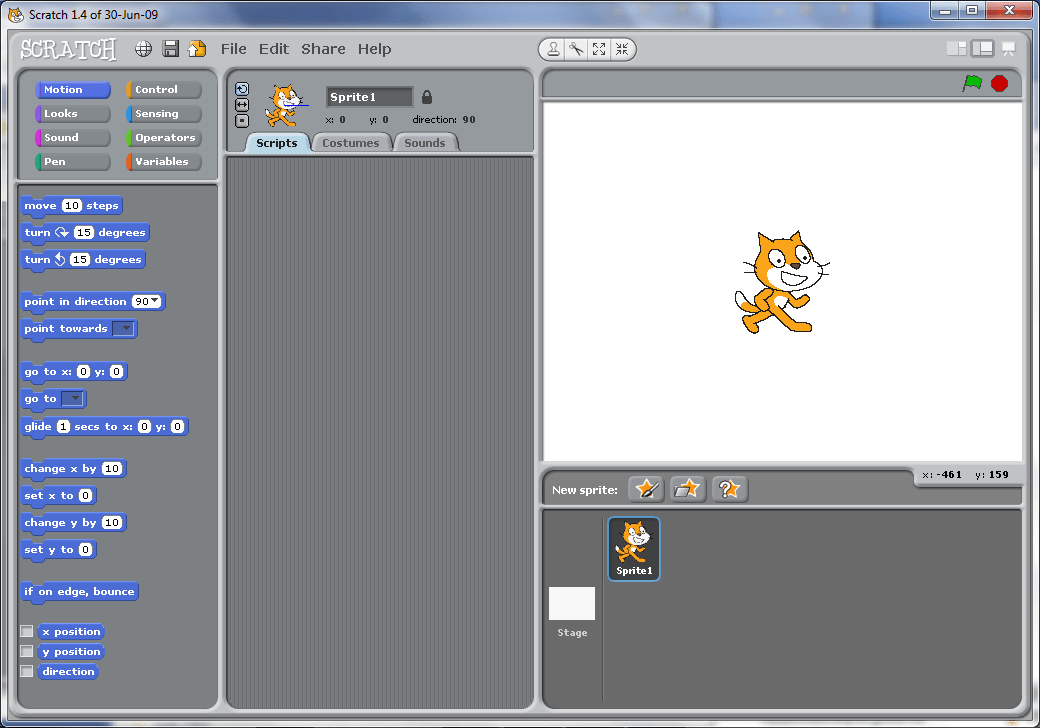Select the Variables block category
The width and height of the screenshot is (1040, 728).
164,161
